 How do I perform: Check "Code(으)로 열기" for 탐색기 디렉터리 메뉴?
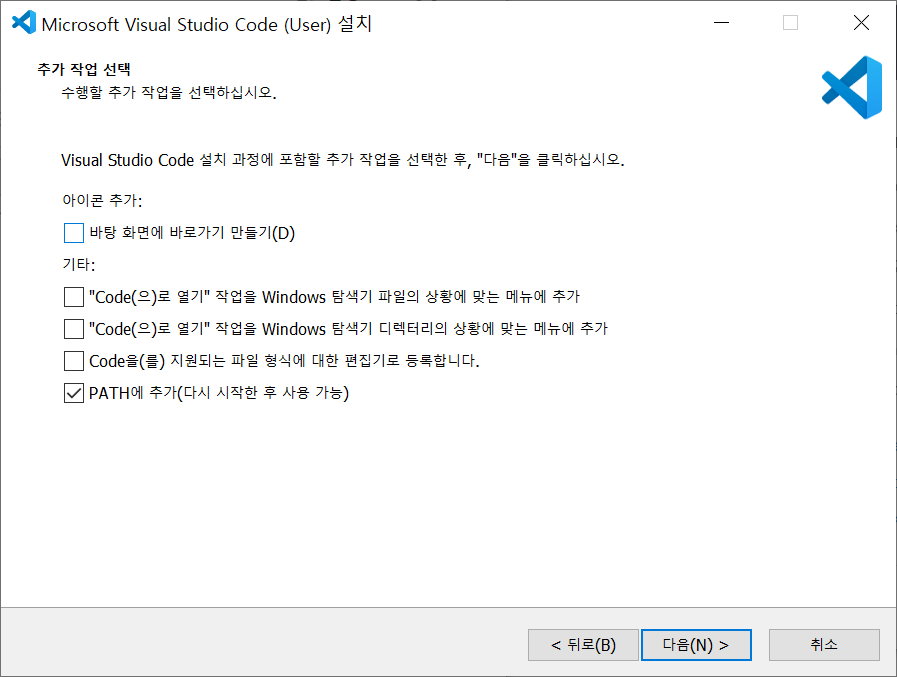[74, 329]
